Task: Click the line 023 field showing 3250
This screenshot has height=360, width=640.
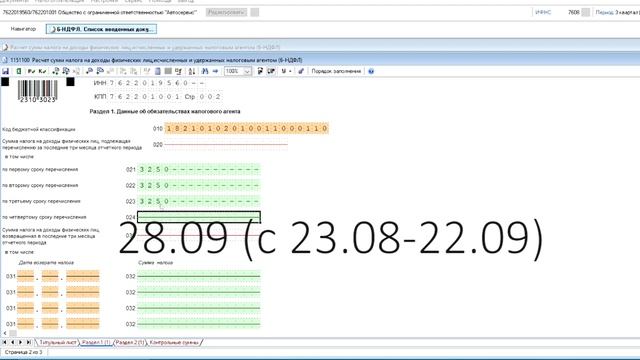Action: (x=199, y=201)
